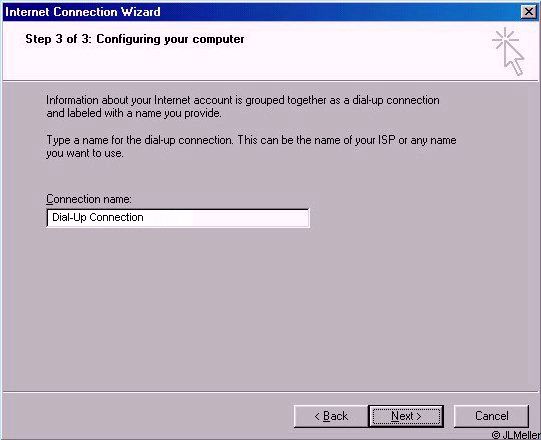Click the 'Type a name for the dial-up' paragraph
The image size is (541, 440).
click(251, 146)
